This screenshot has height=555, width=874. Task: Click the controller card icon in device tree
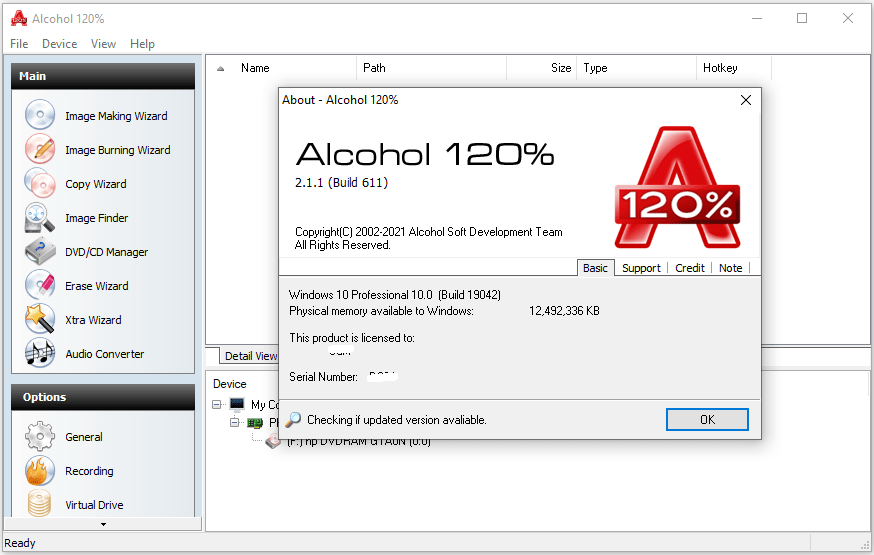click(x=255, y=422)
